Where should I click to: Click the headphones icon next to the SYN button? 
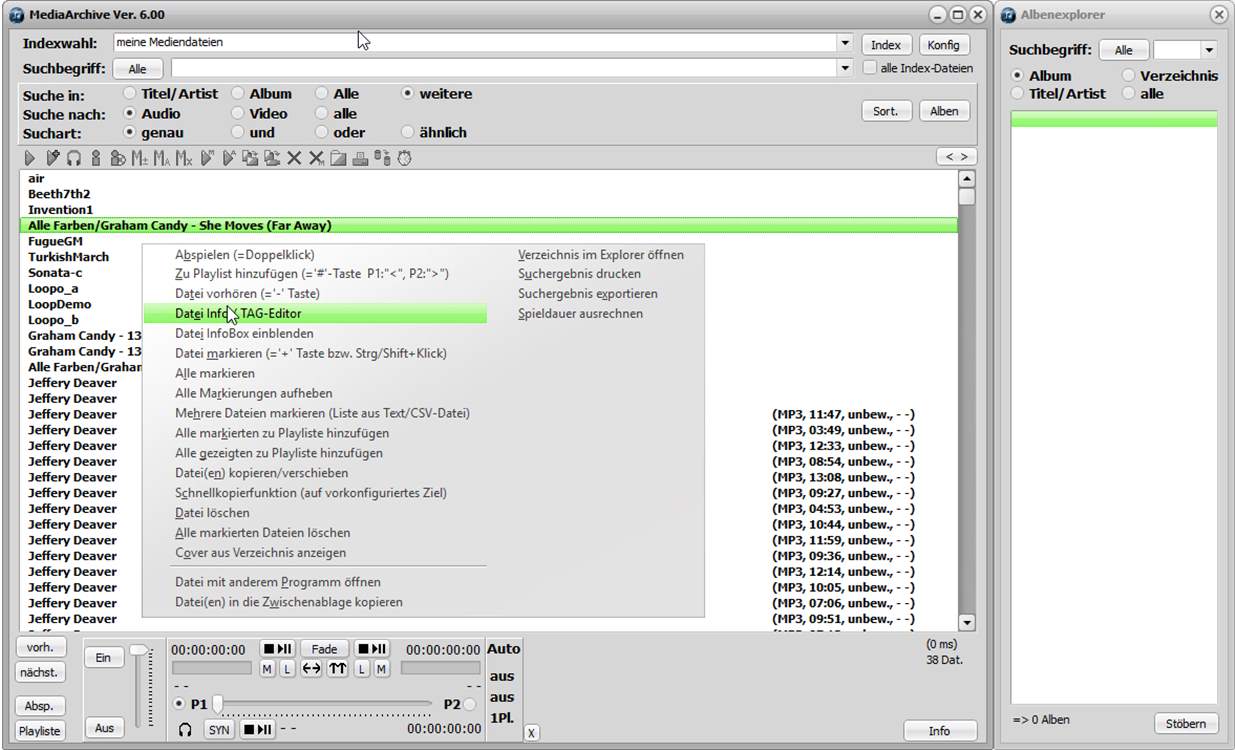coord(184,730)
